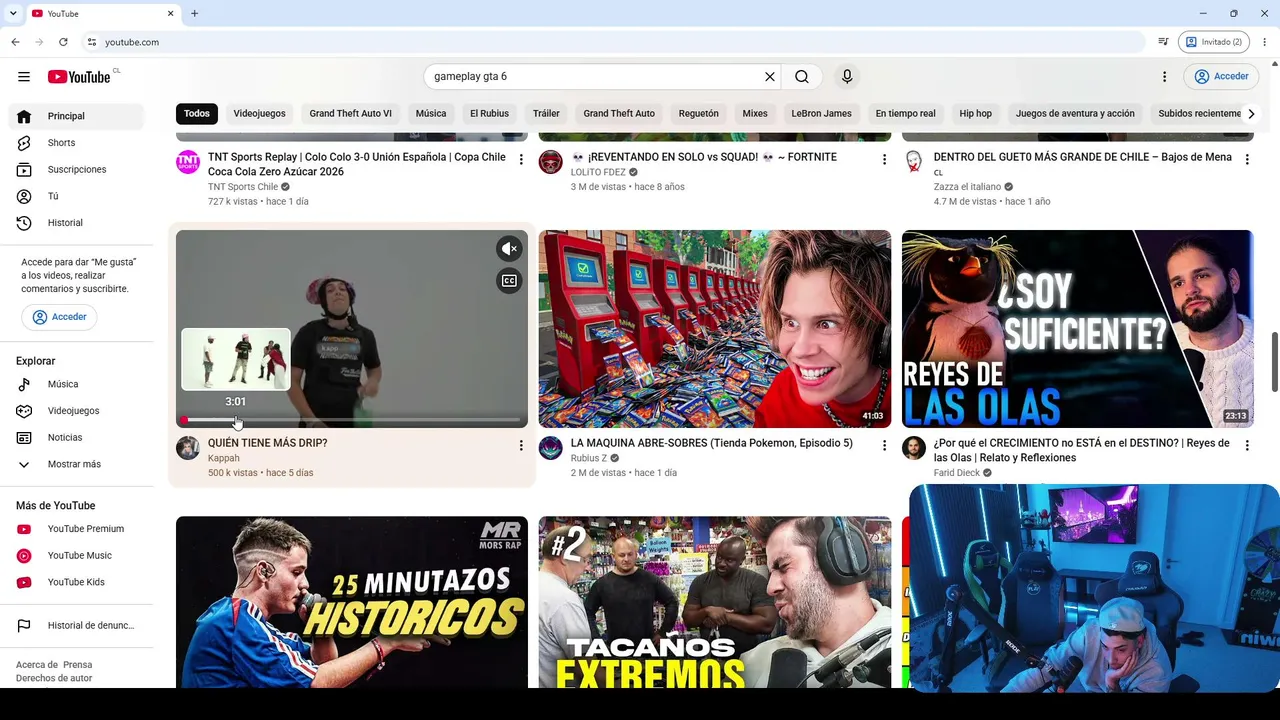Select the Todos filter chip

pyautogui.click(x=197, y=114)
